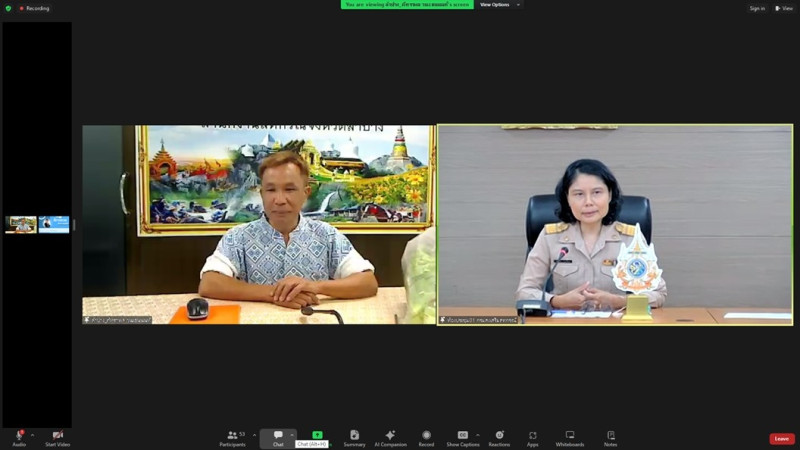
Task: Open Whiteboards
Action: point(570,437)
